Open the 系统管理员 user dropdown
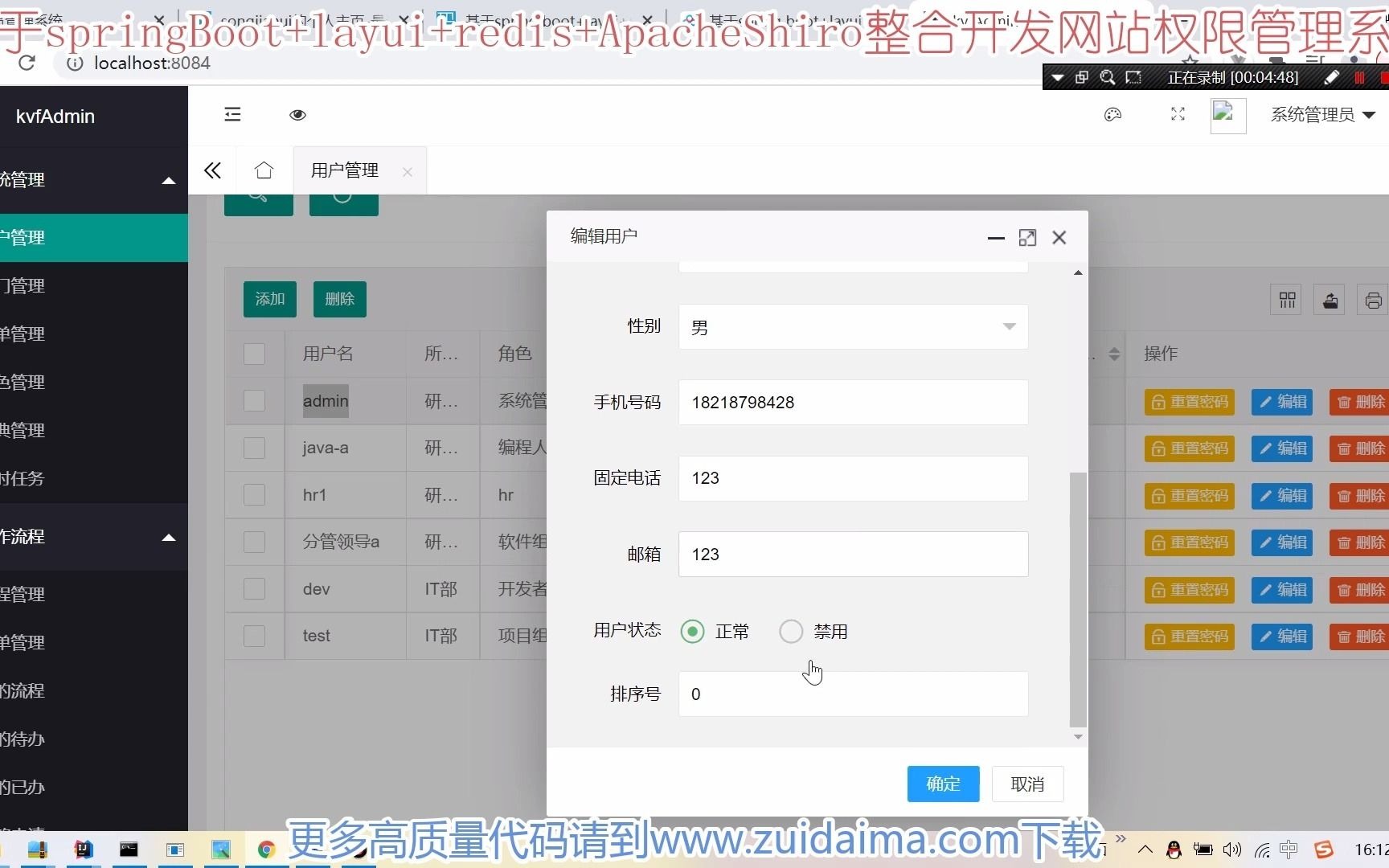 [1323, 115]
